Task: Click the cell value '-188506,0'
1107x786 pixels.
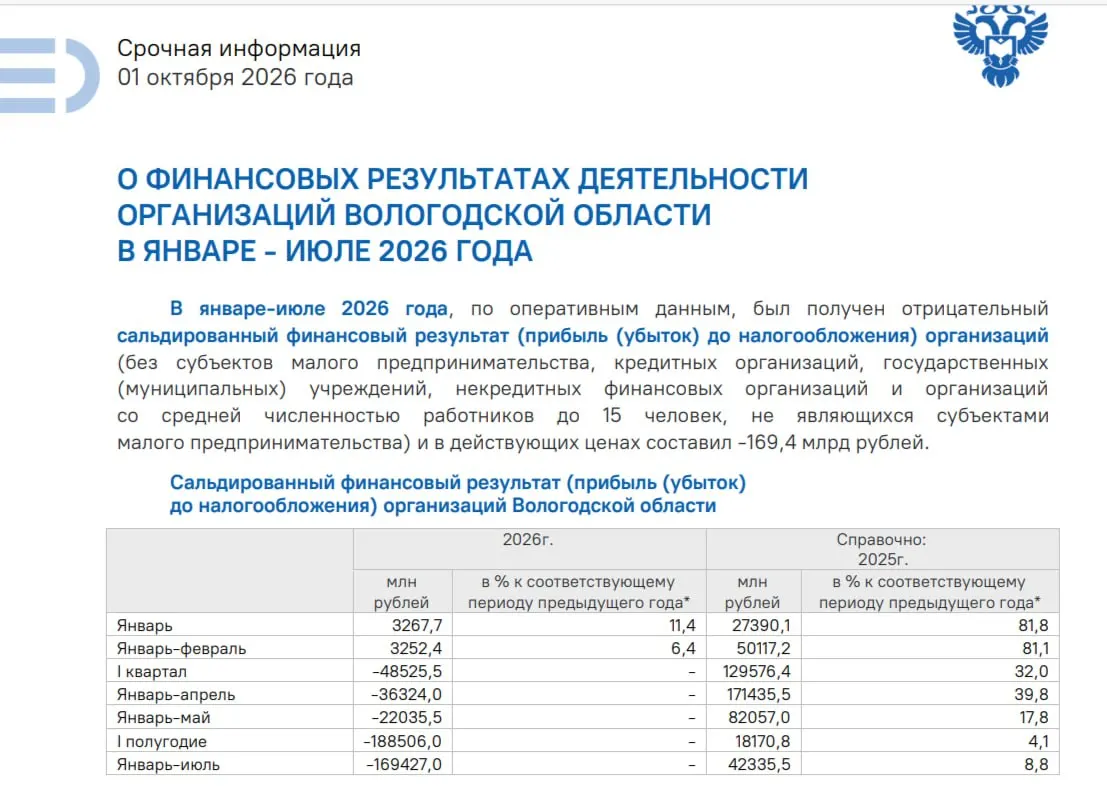Action: pos(402,742)
